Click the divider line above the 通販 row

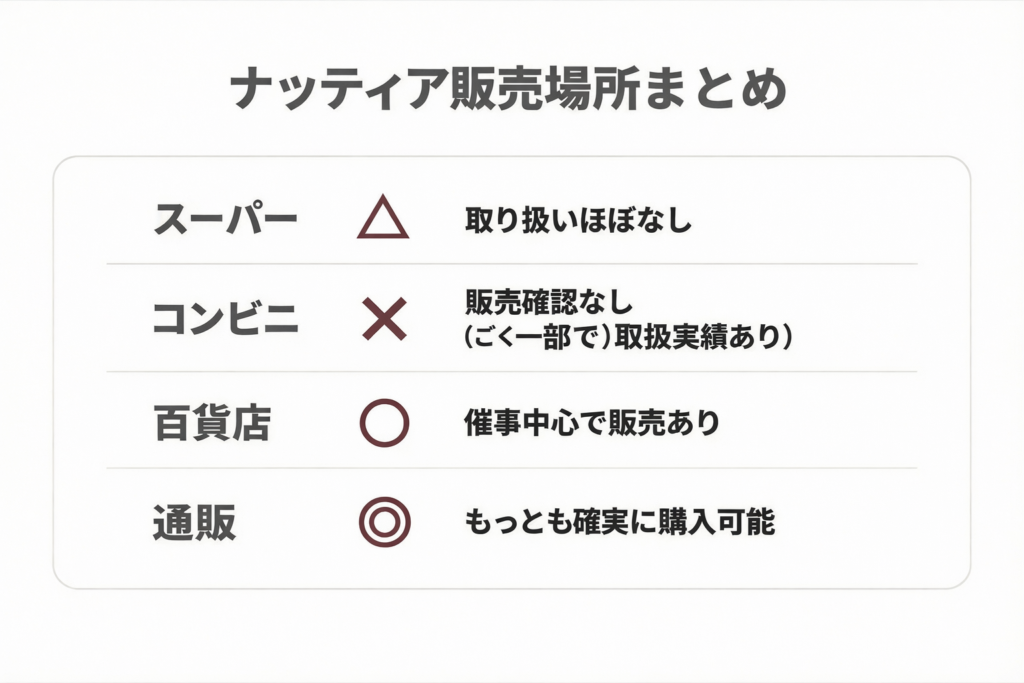click(512, 468)
